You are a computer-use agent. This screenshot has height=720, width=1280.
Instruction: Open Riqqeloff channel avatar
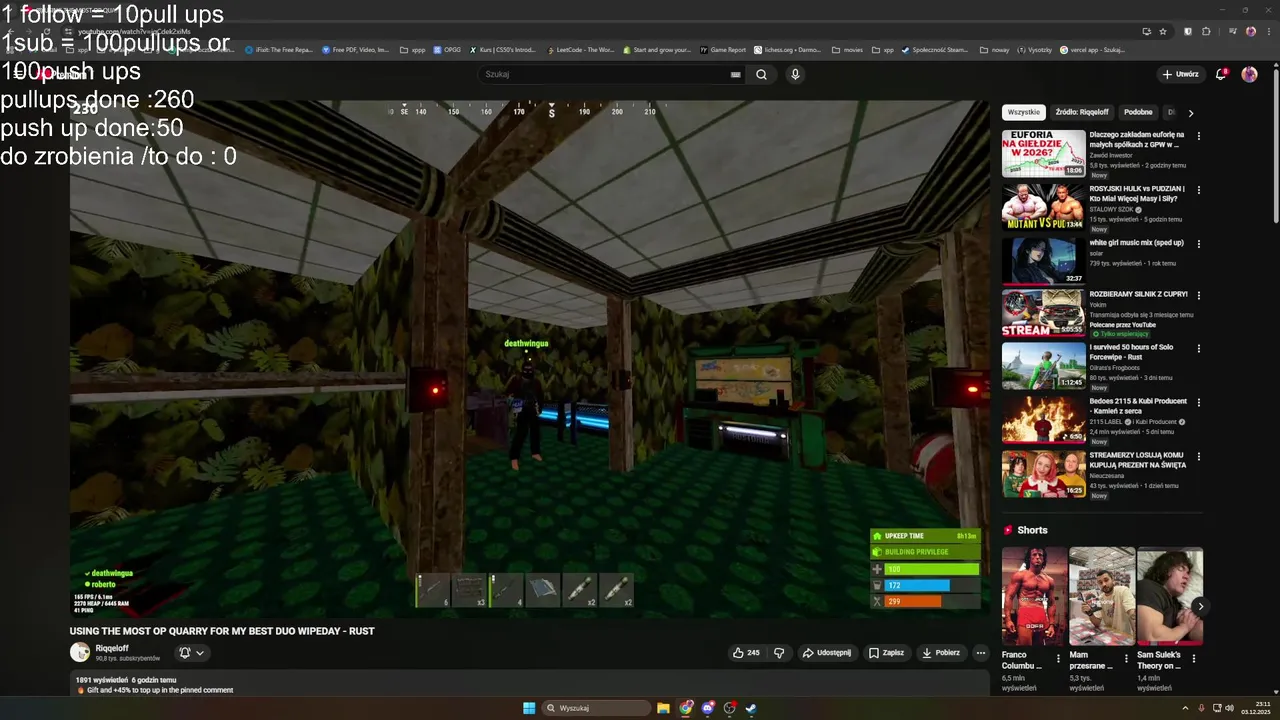coord(79,653)
